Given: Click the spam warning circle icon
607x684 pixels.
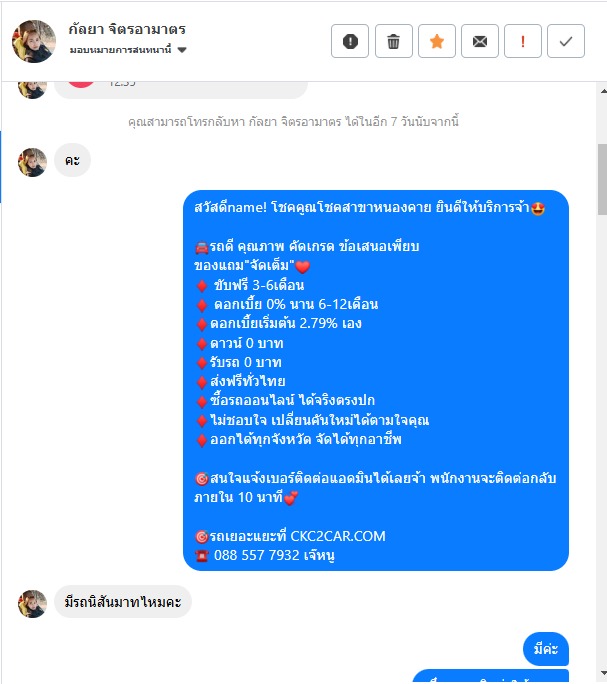Looking at the screenshot, I should 350,41.
